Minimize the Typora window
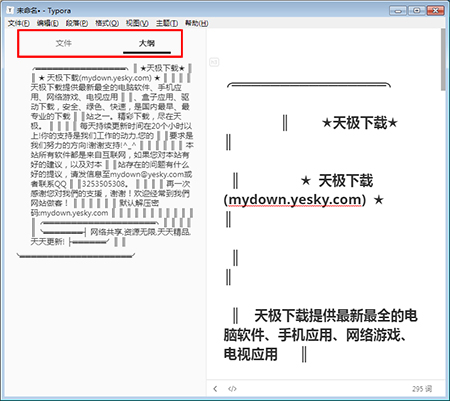 tap(398, 11)
